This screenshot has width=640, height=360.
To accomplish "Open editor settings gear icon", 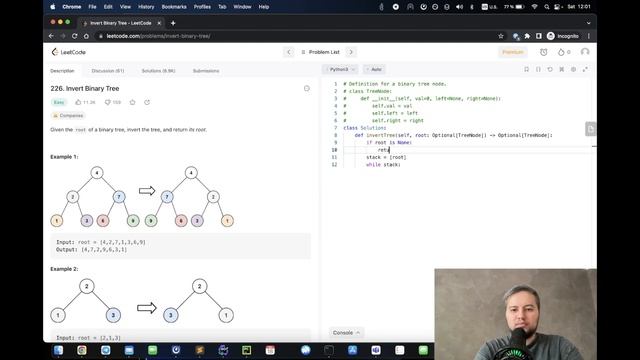I will click(x=573, y=69).
